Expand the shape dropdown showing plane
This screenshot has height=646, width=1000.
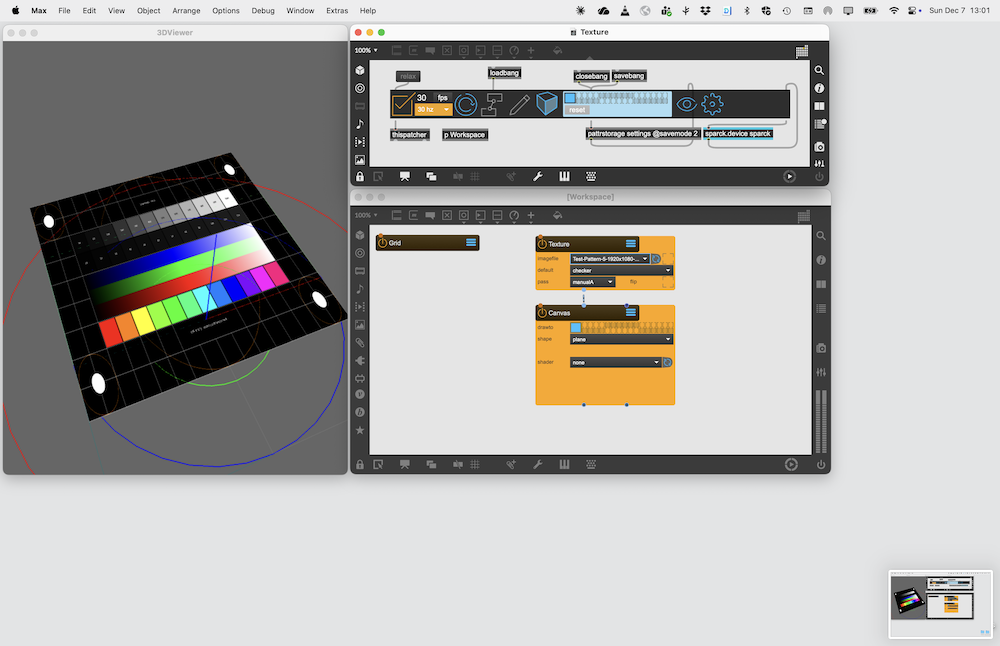[x=620, y=339]
